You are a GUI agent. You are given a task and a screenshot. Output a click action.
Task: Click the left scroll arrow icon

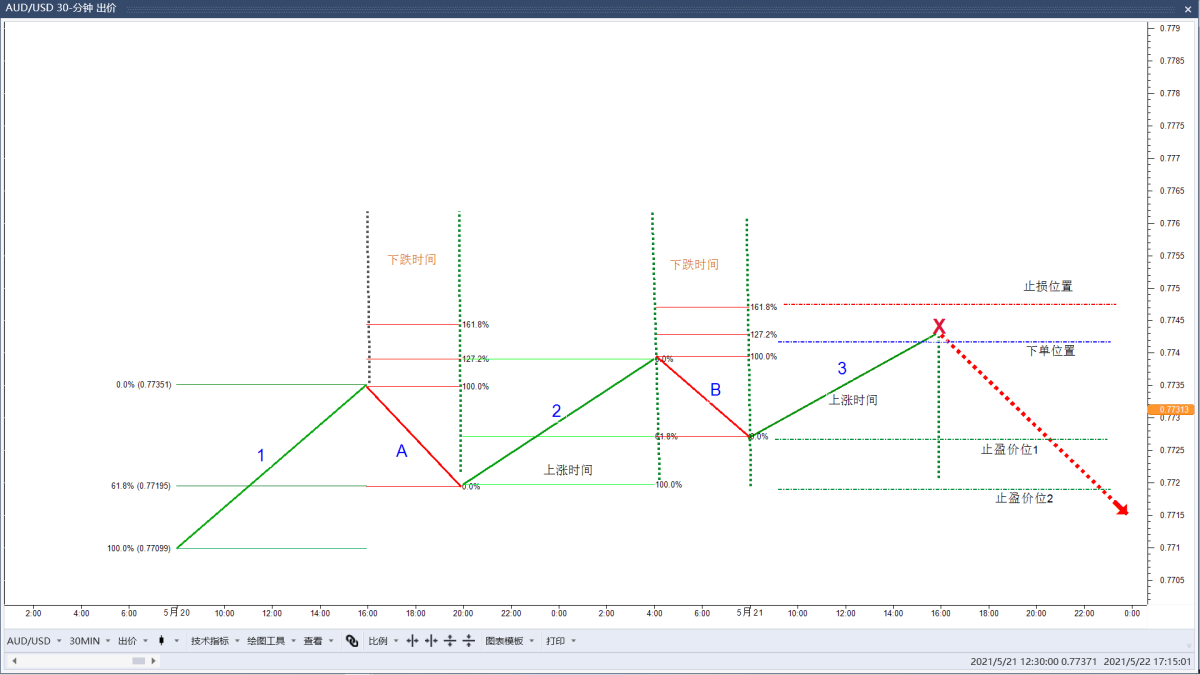pos(14,660)
